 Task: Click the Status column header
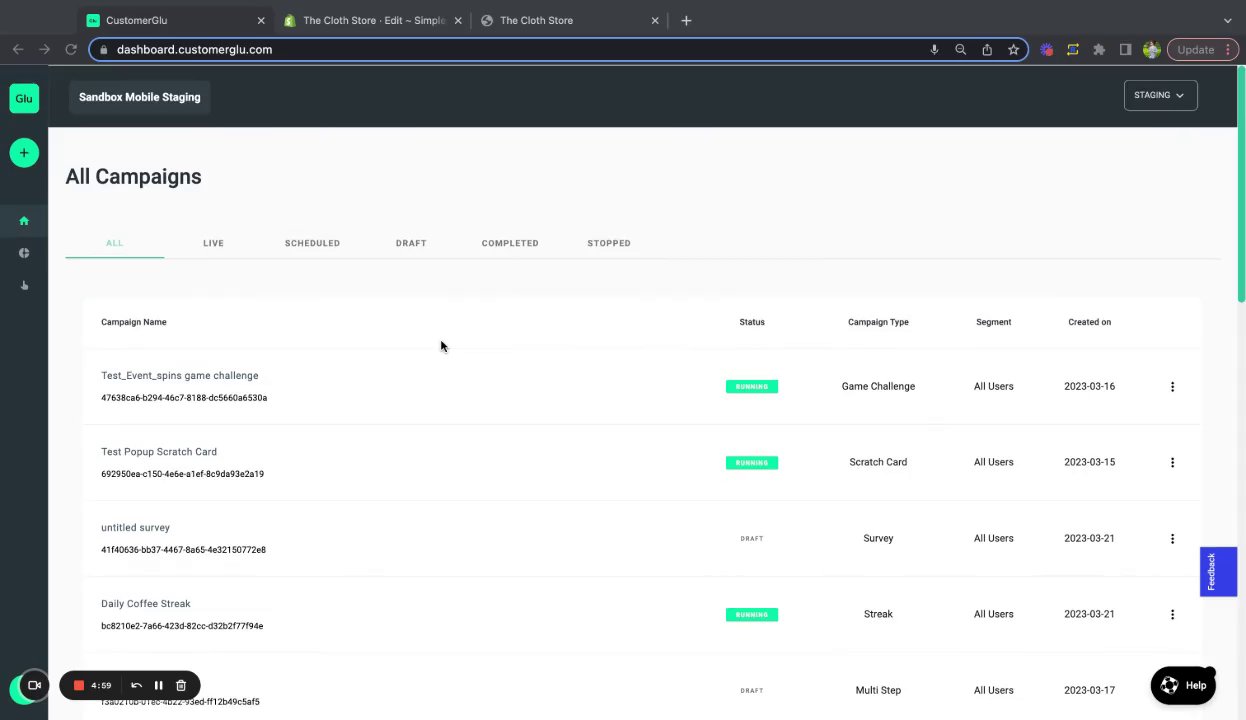click(x=752, y=322)
